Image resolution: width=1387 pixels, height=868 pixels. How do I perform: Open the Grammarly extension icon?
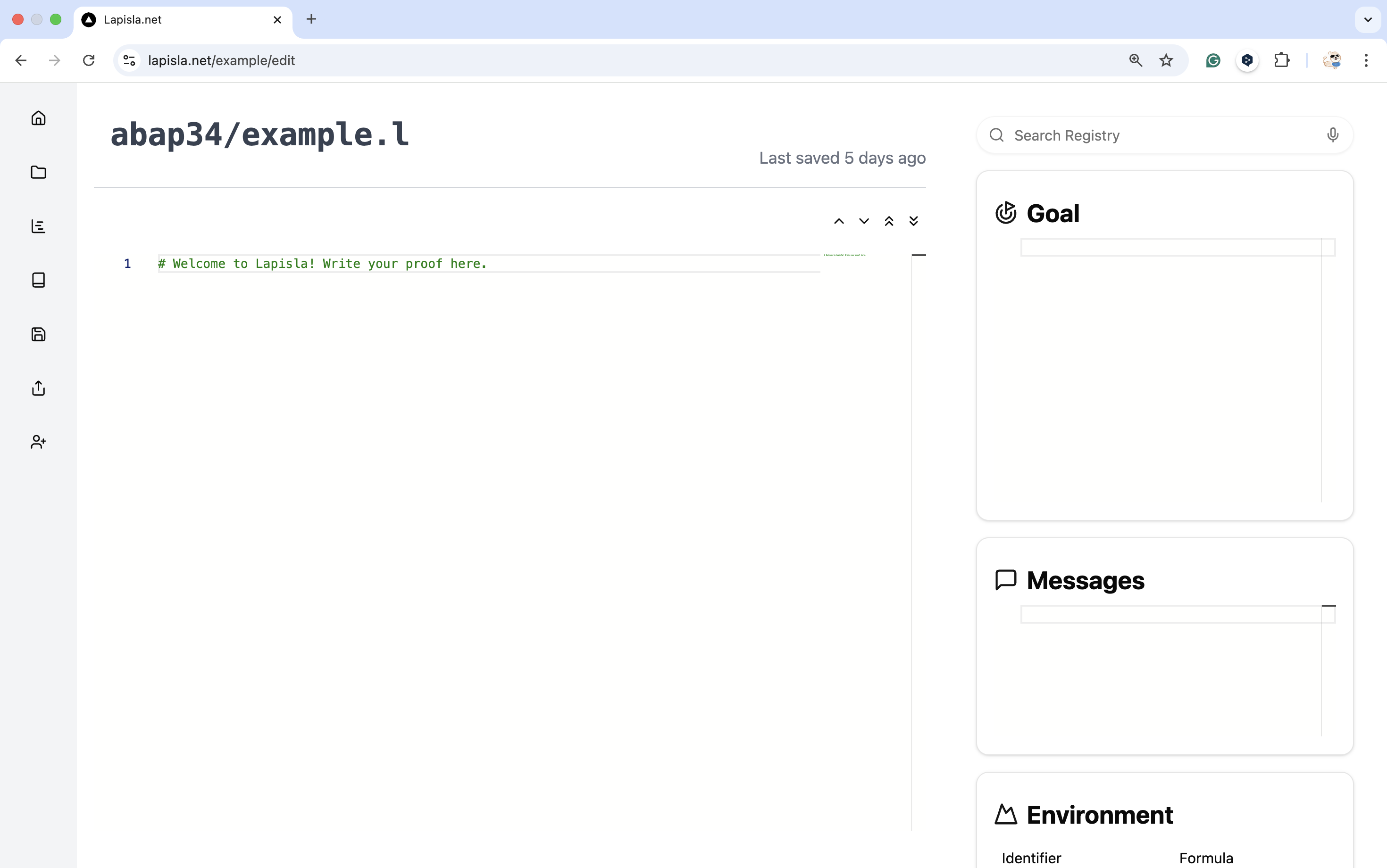[1213, 60]
